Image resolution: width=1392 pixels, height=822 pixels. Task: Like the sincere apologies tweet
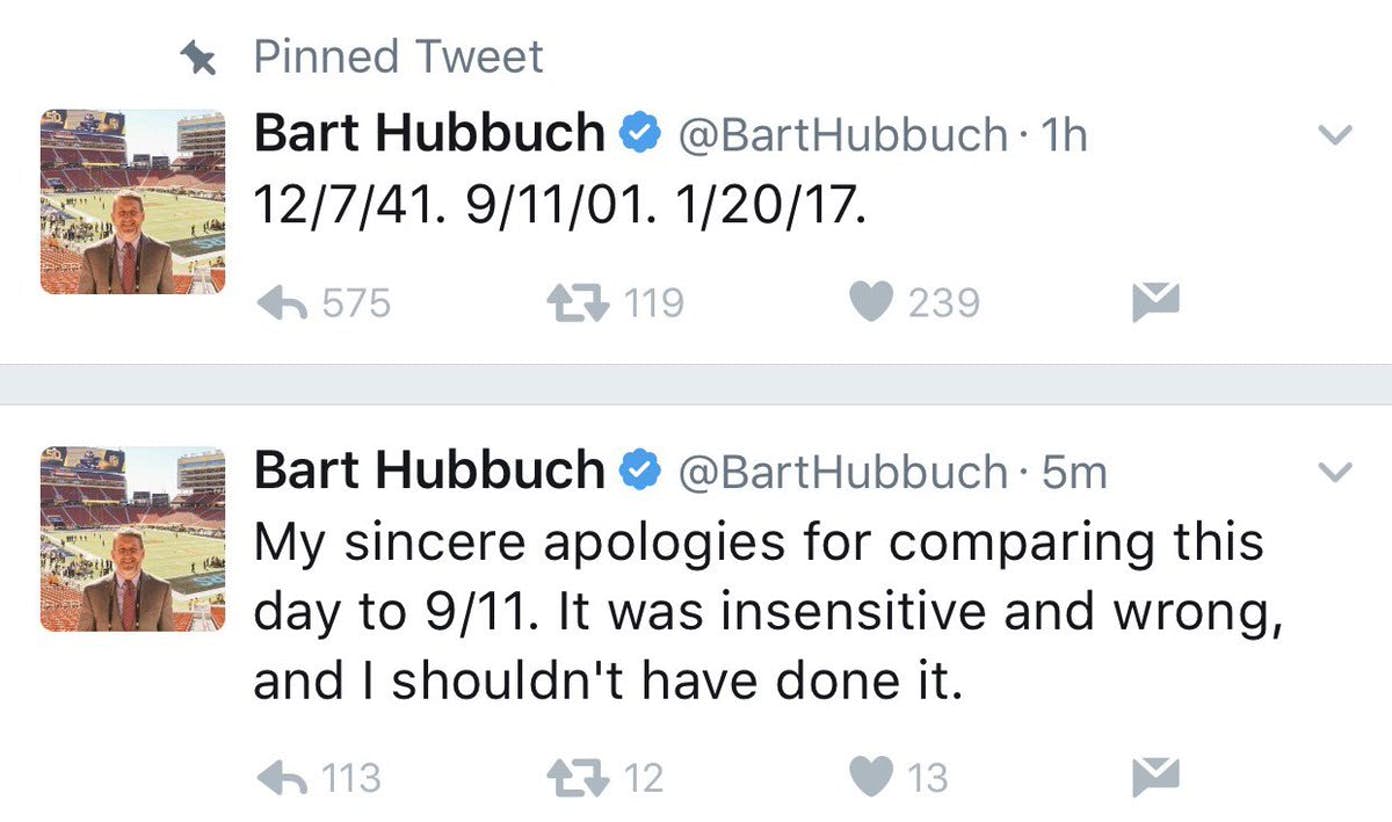[x=870, y=778]
